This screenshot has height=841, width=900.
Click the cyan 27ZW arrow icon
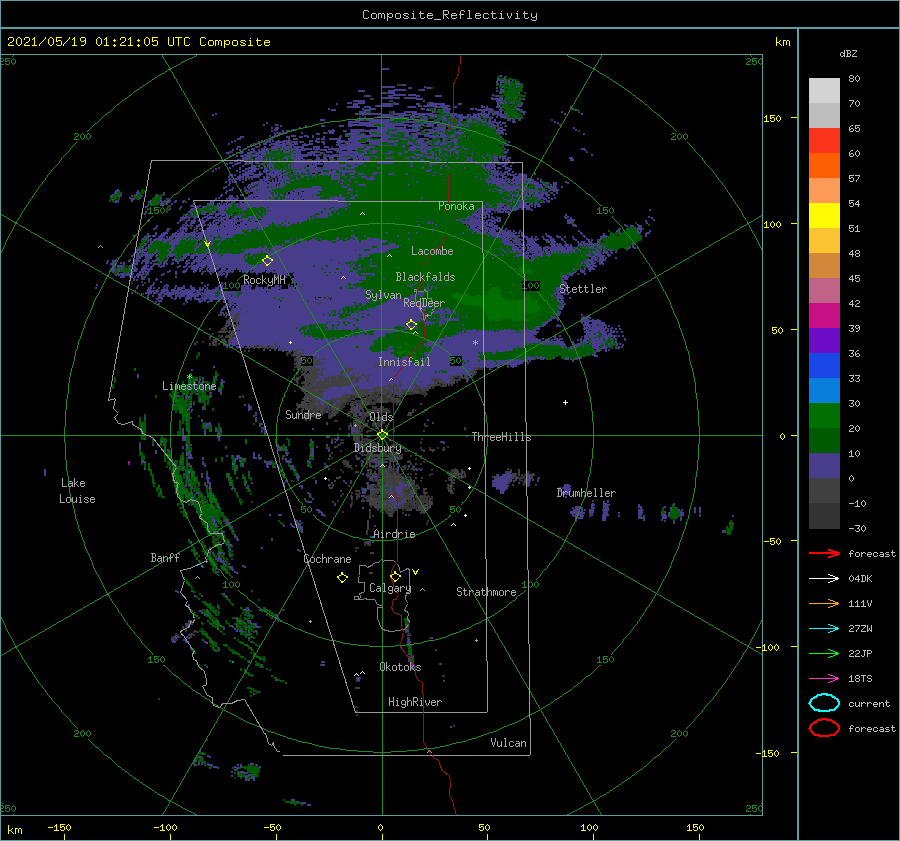[x=824, y=629]
